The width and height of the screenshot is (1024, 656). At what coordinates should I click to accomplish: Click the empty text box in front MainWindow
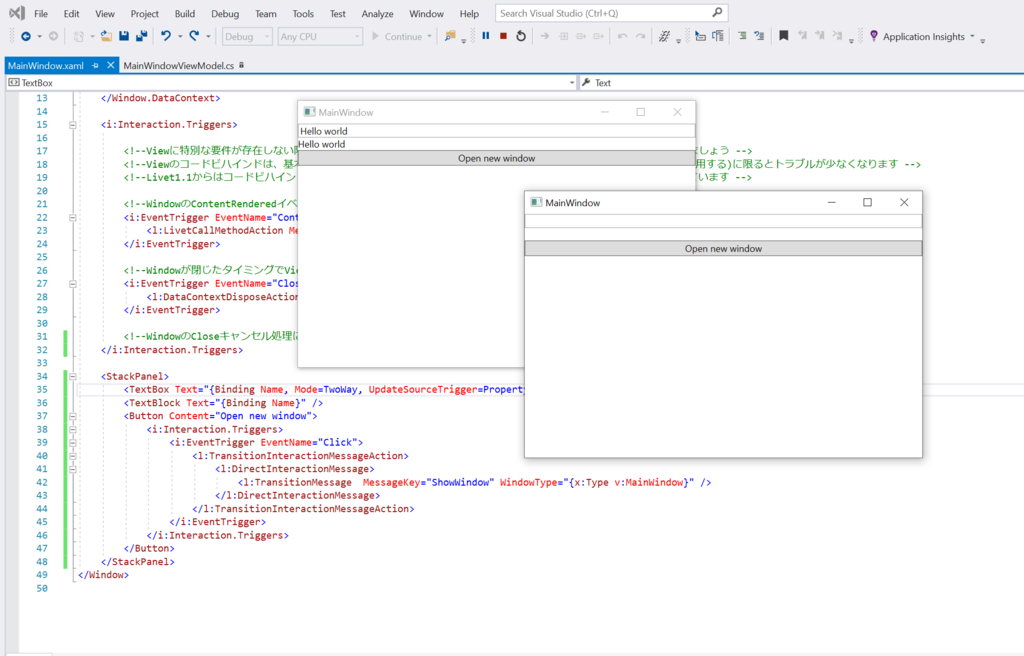[723, 221]
